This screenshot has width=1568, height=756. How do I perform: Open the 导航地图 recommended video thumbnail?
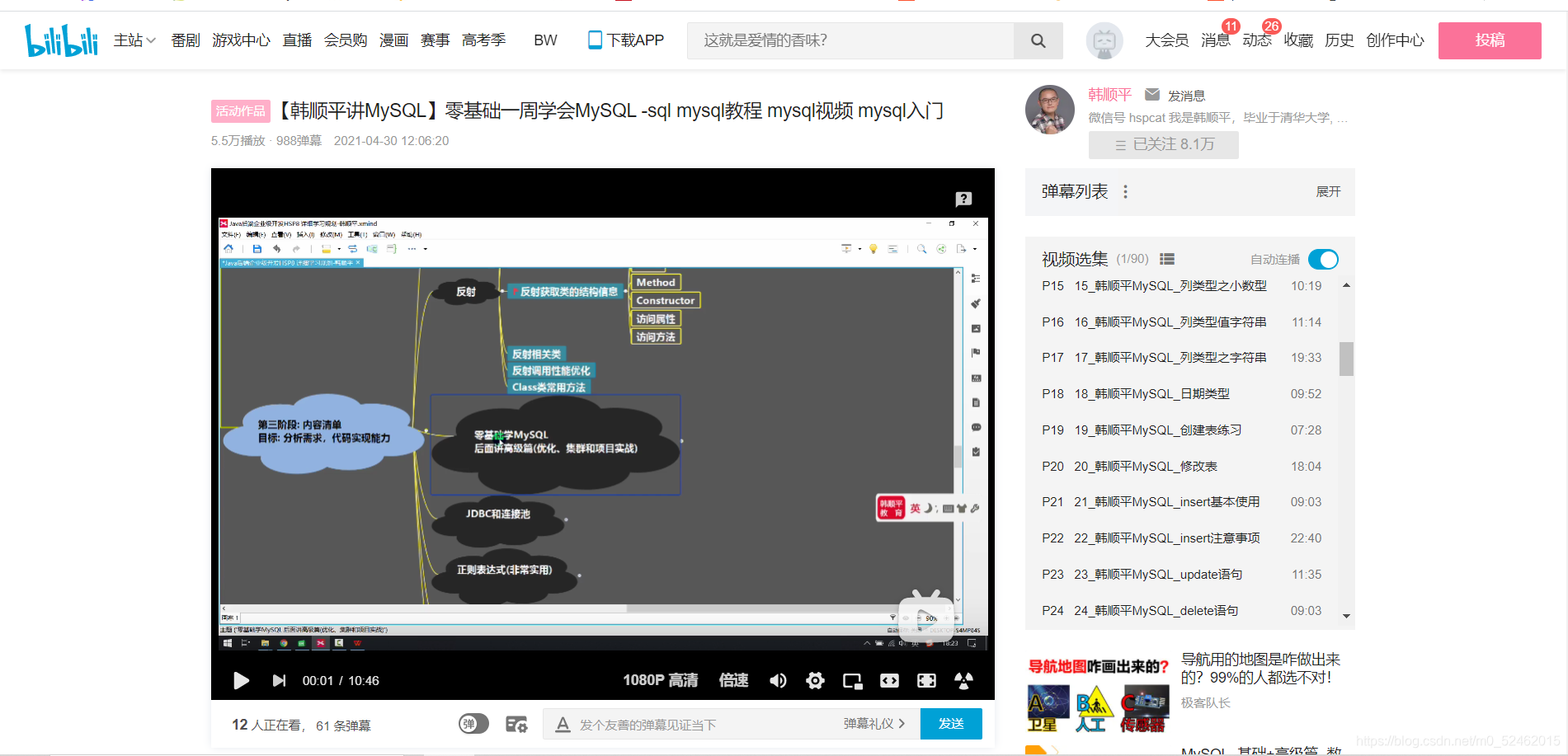pos(1098,695)
